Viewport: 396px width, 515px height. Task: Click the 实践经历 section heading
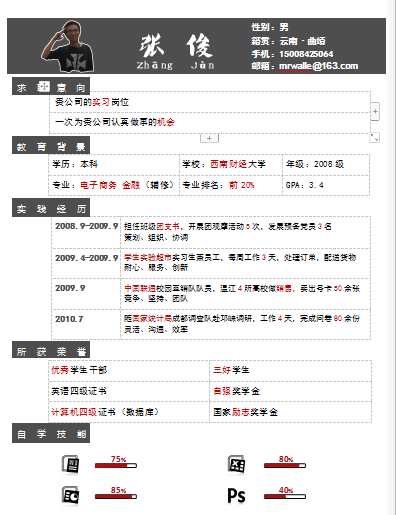51,208
